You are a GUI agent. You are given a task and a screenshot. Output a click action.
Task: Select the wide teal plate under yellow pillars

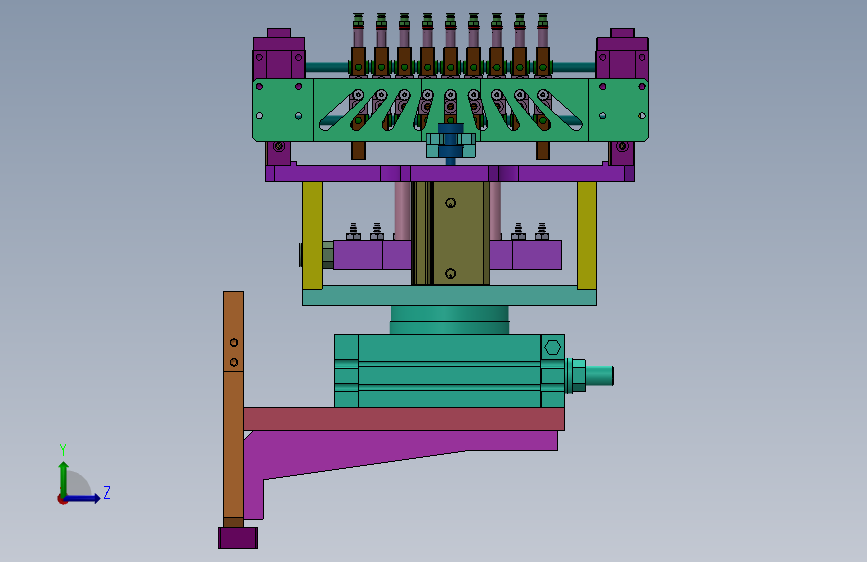click(449, 295)
